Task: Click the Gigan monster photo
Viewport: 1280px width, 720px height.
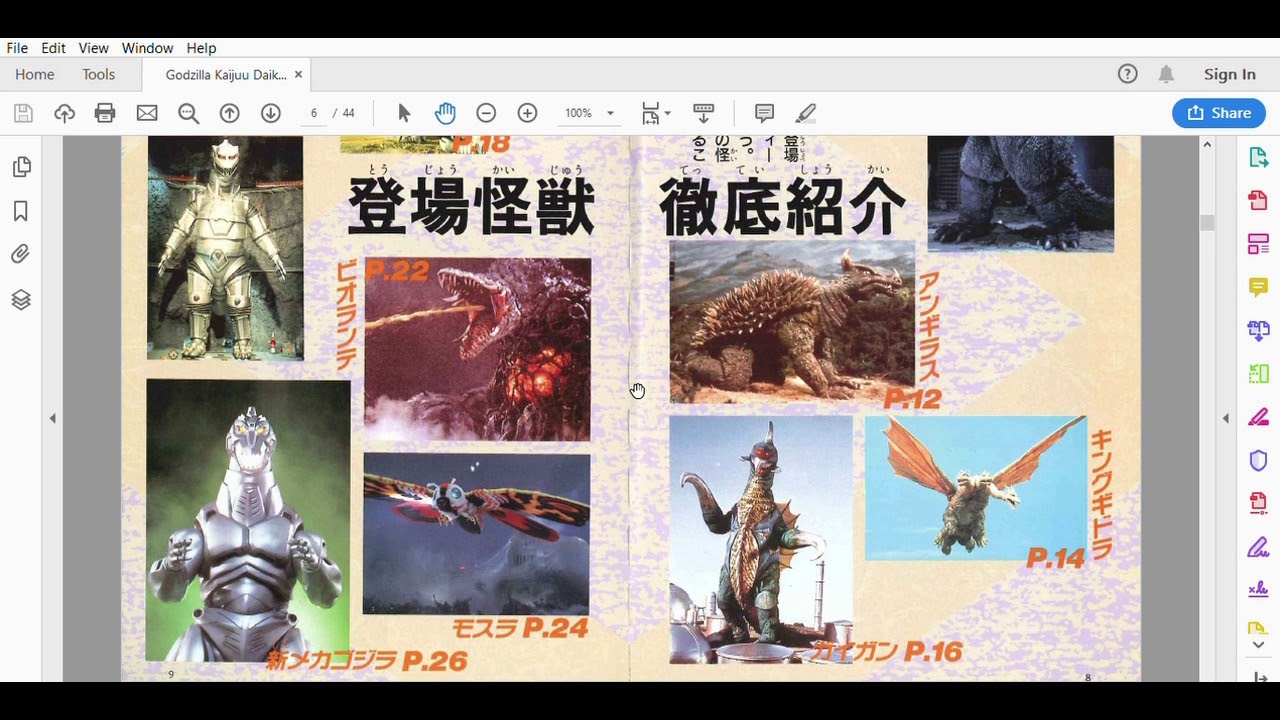Action: tap(760, 539)
